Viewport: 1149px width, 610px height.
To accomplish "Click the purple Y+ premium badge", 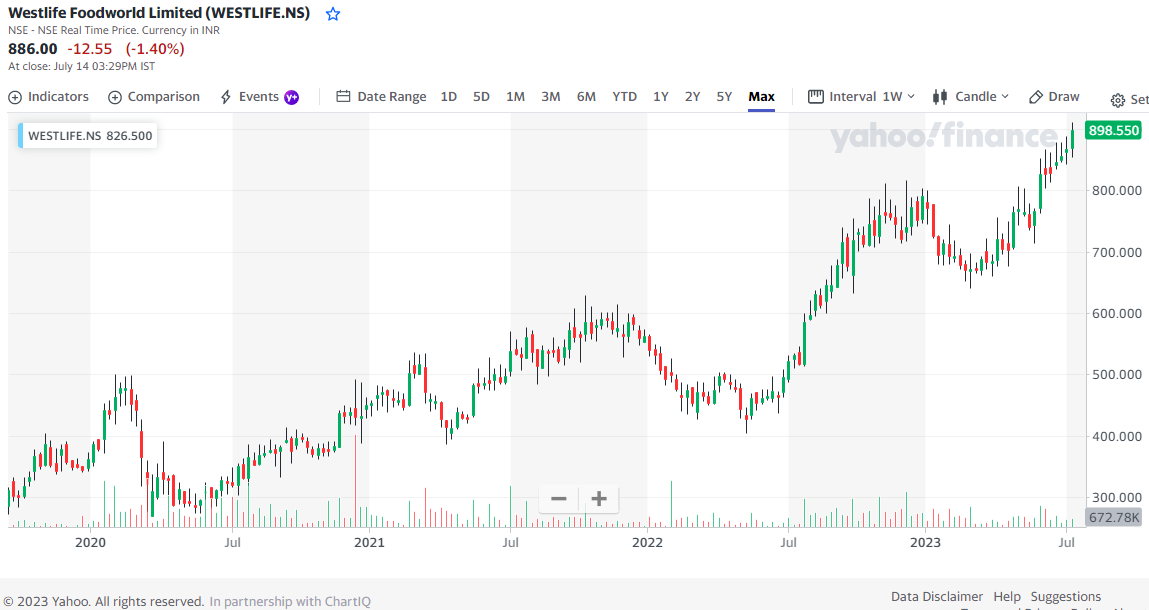I will (292, 98).
